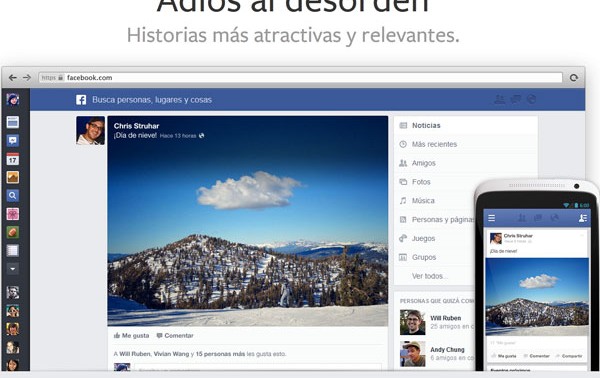Click the browser back arrow
This screenshot has height=378, width=600.
pos(12,78)
